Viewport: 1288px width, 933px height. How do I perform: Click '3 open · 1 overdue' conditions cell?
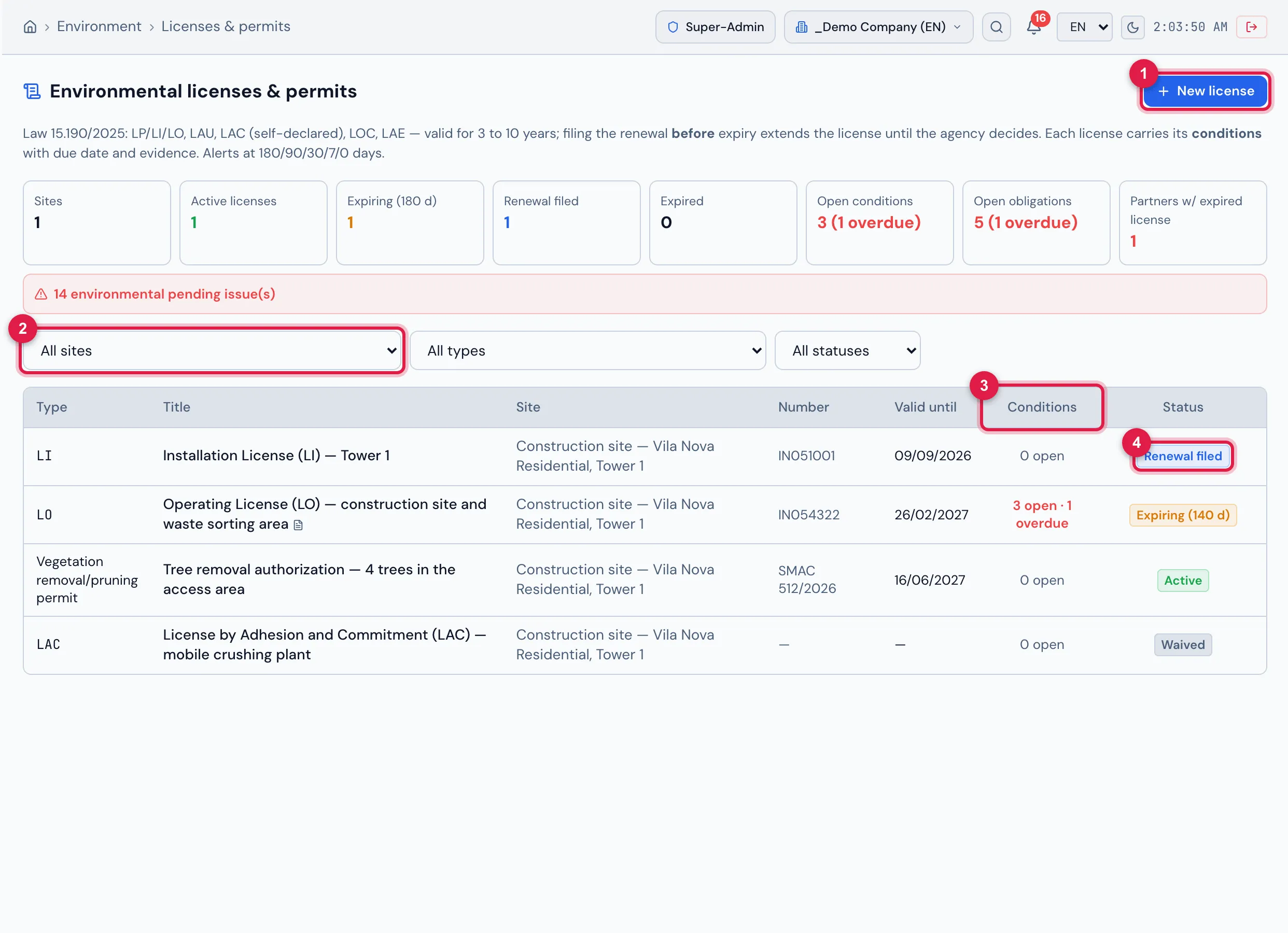tap(1042, 515)
